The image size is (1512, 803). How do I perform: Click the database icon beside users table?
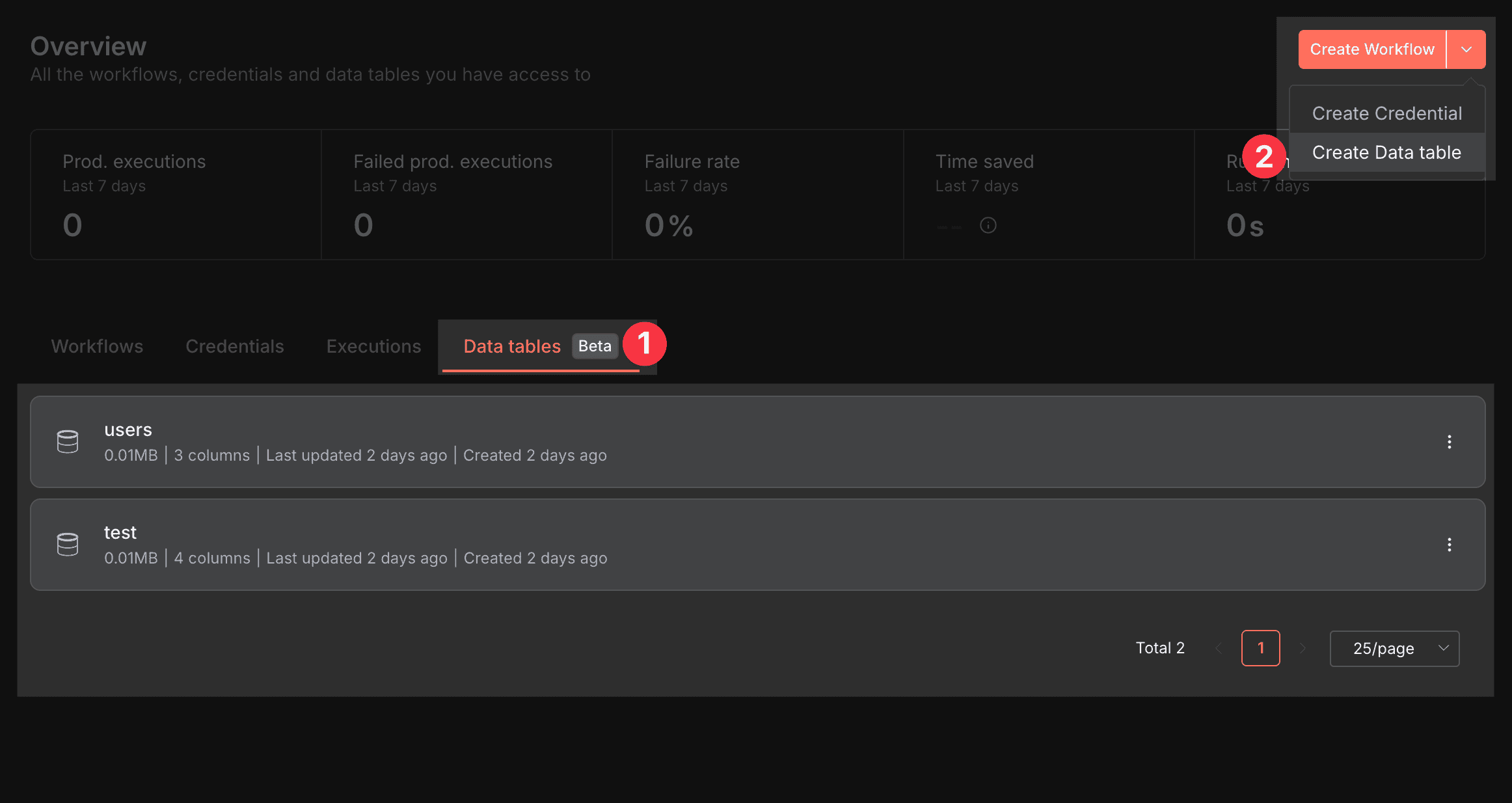click(x=68, y=442)
